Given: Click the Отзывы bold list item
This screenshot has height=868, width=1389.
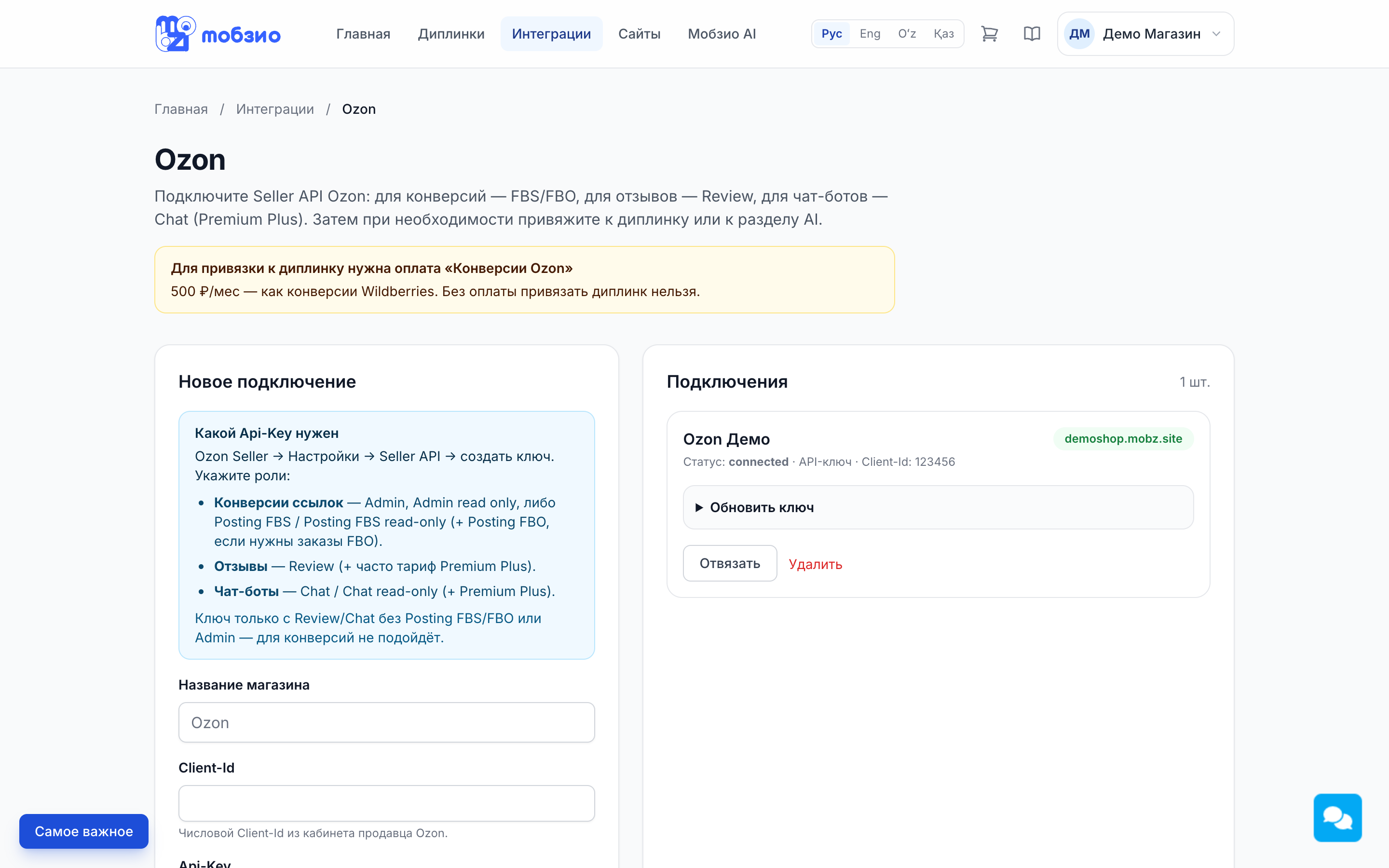Looking at the screenshot, I should 241,566.
